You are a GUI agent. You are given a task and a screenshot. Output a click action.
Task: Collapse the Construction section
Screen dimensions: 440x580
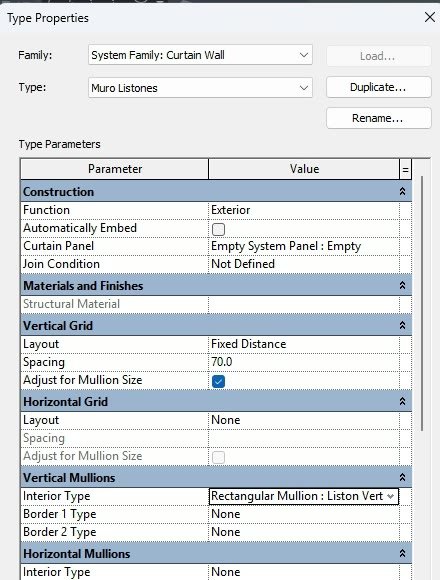coord(402,191)
